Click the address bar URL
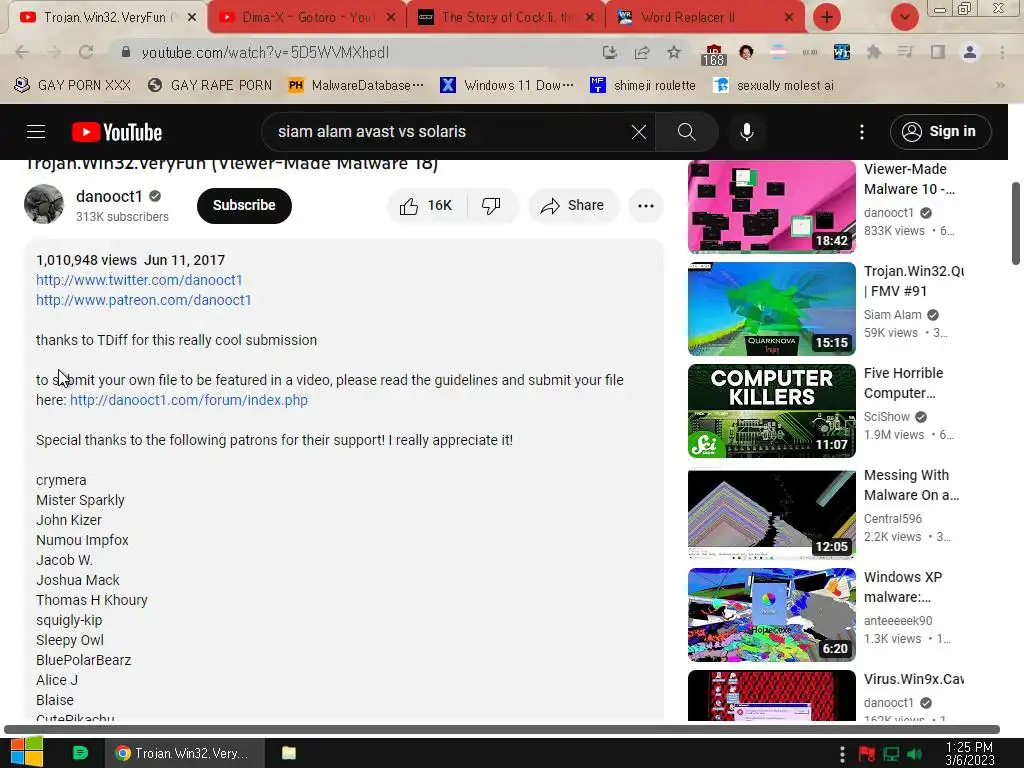The height and width of the screenshot is (768, 1024). tap(265, 52)
